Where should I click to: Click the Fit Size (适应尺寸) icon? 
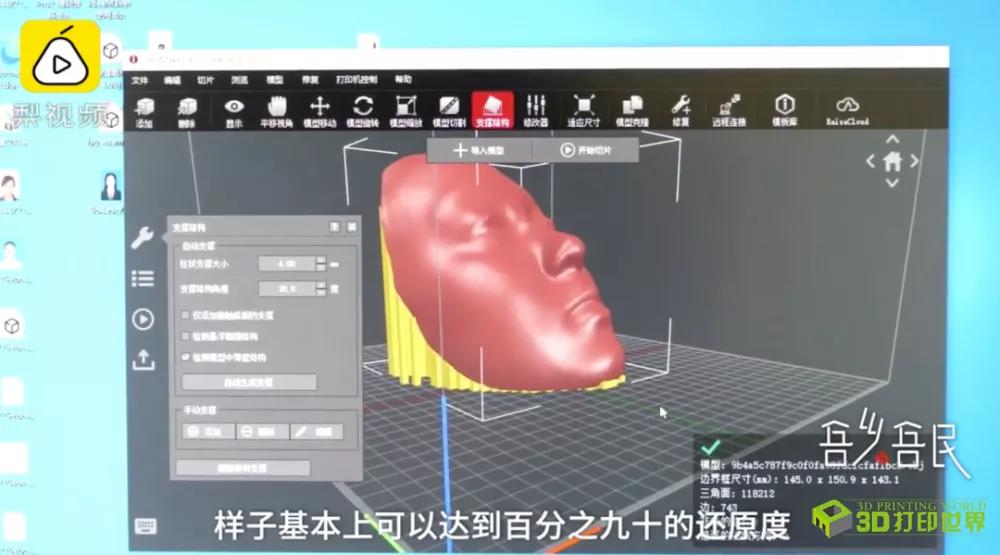[584, 110]
